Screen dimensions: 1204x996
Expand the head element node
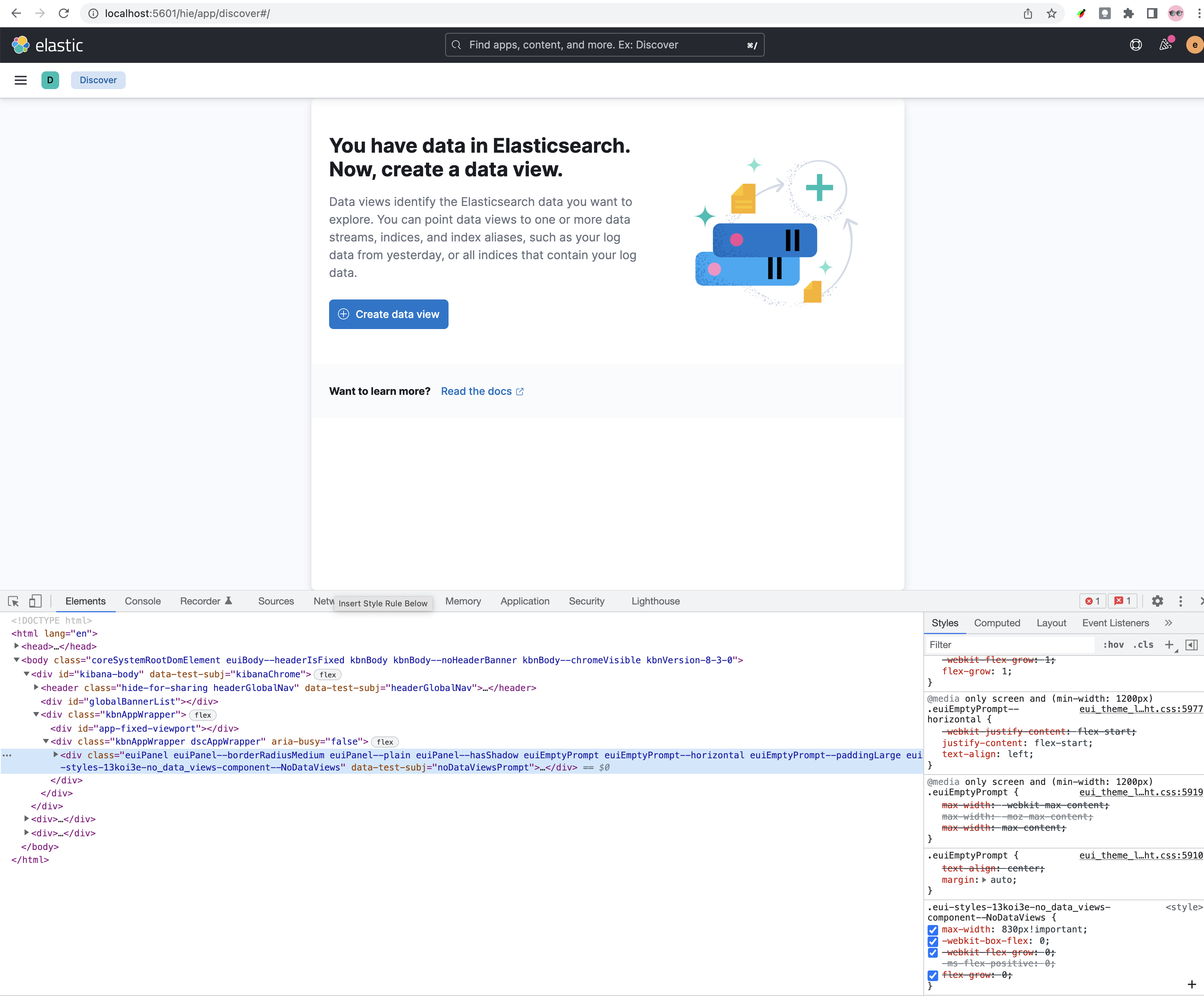17,646
